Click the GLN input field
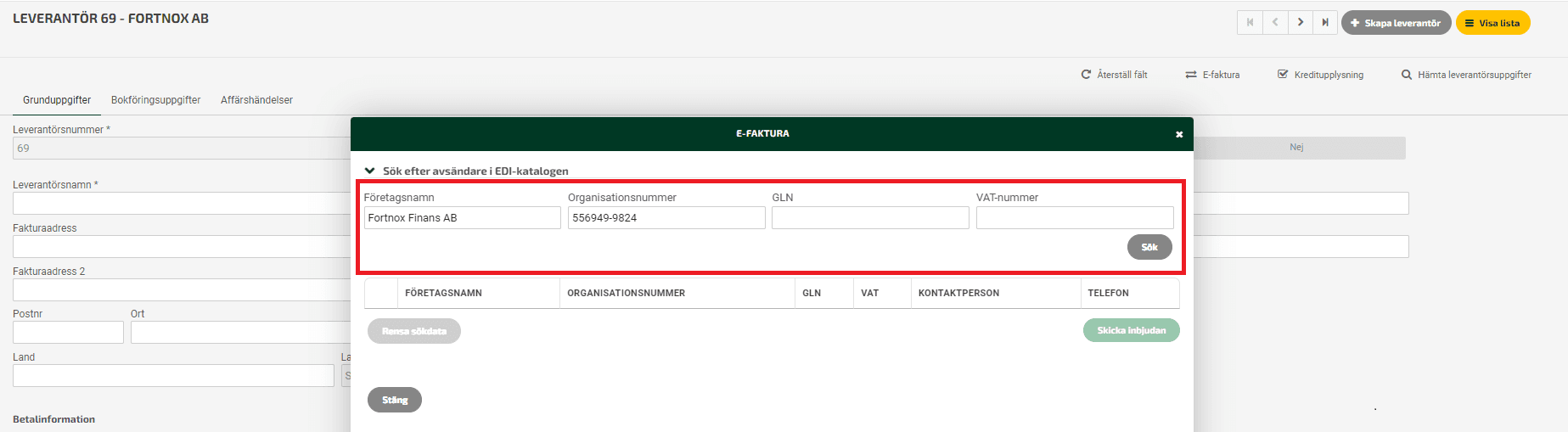 tap(870, 218)
